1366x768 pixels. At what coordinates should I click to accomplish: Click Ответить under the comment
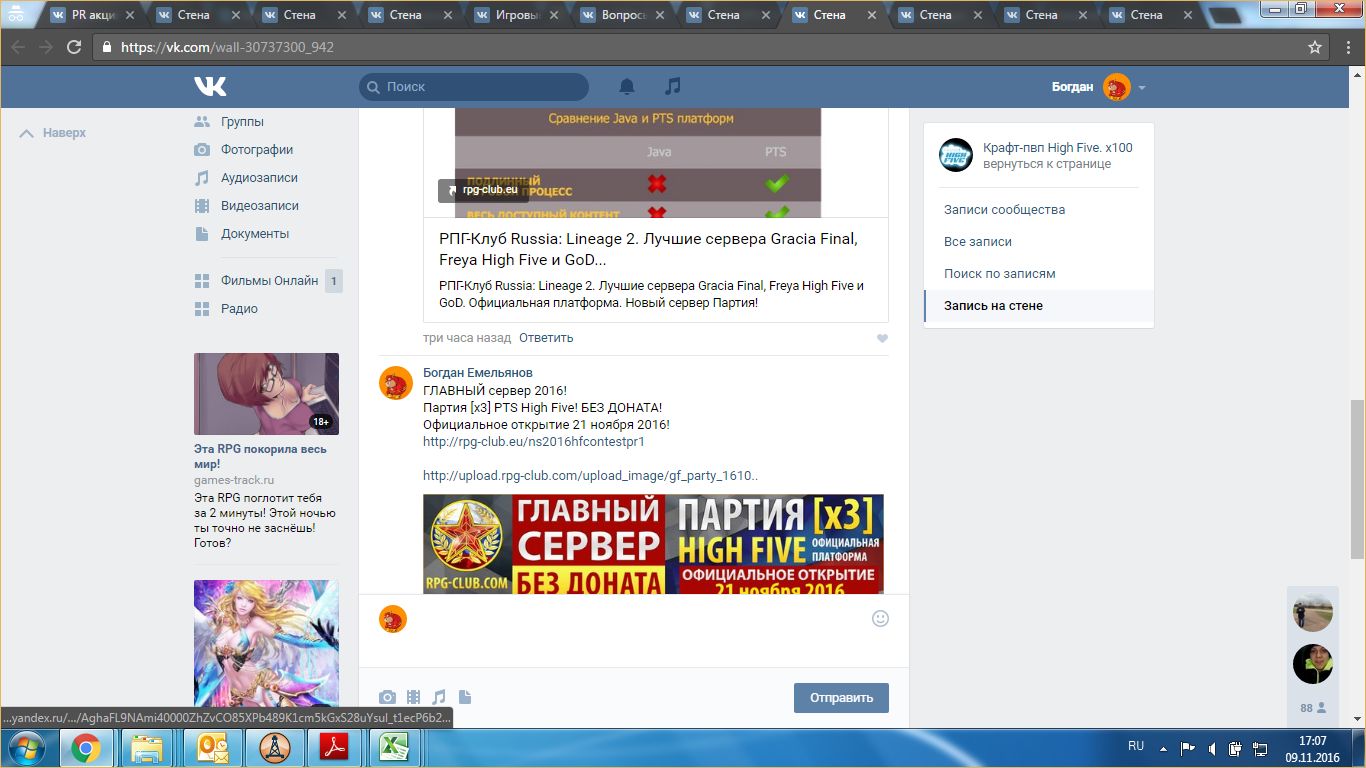click(546, 338)
